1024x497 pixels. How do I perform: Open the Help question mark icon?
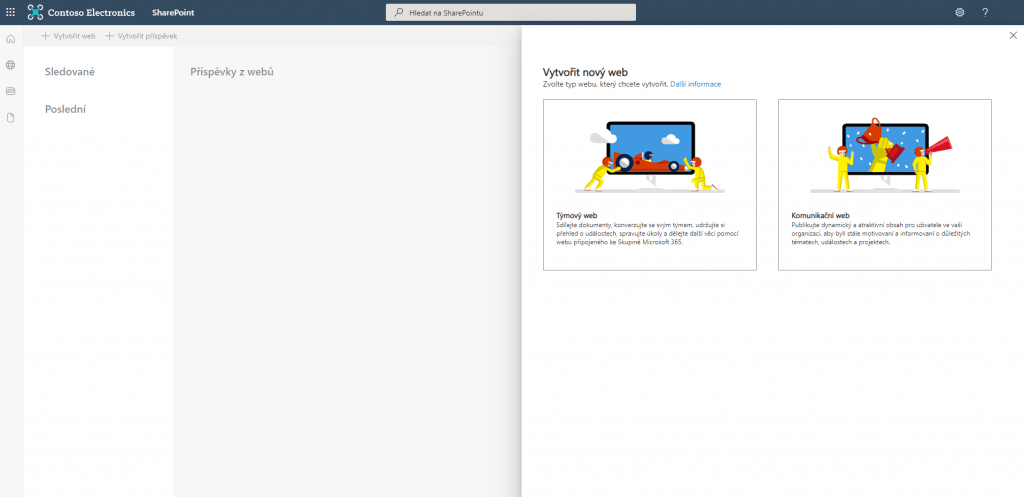[985, 12]
